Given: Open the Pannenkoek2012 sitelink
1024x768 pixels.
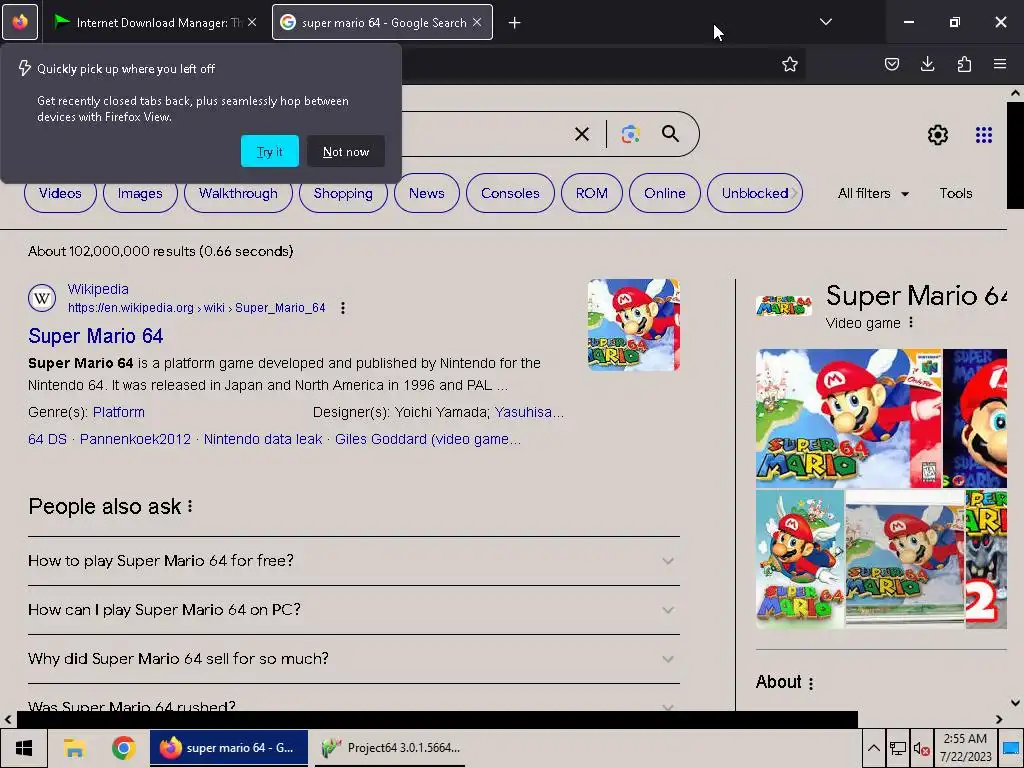Looking at the screenshot, I should click(x=135, y=439).
